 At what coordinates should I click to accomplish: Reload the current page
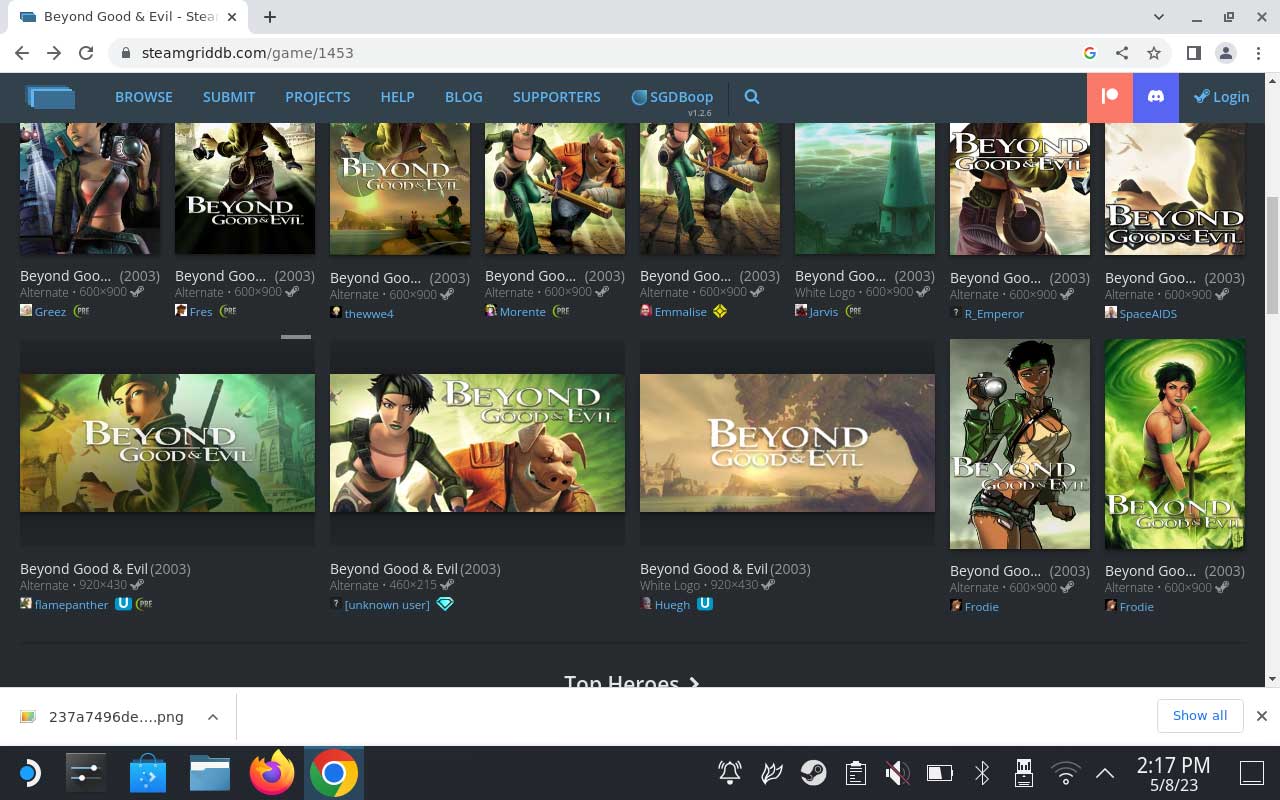point(86,53)
